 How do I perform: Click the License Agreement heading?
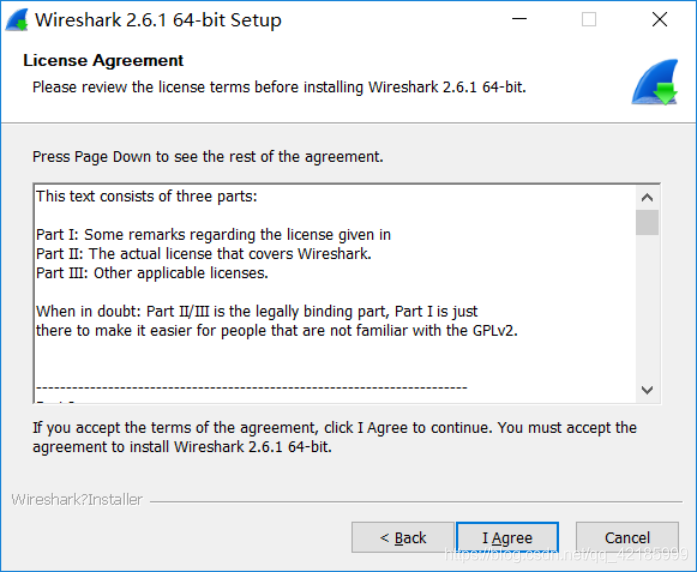pos(103,61)
